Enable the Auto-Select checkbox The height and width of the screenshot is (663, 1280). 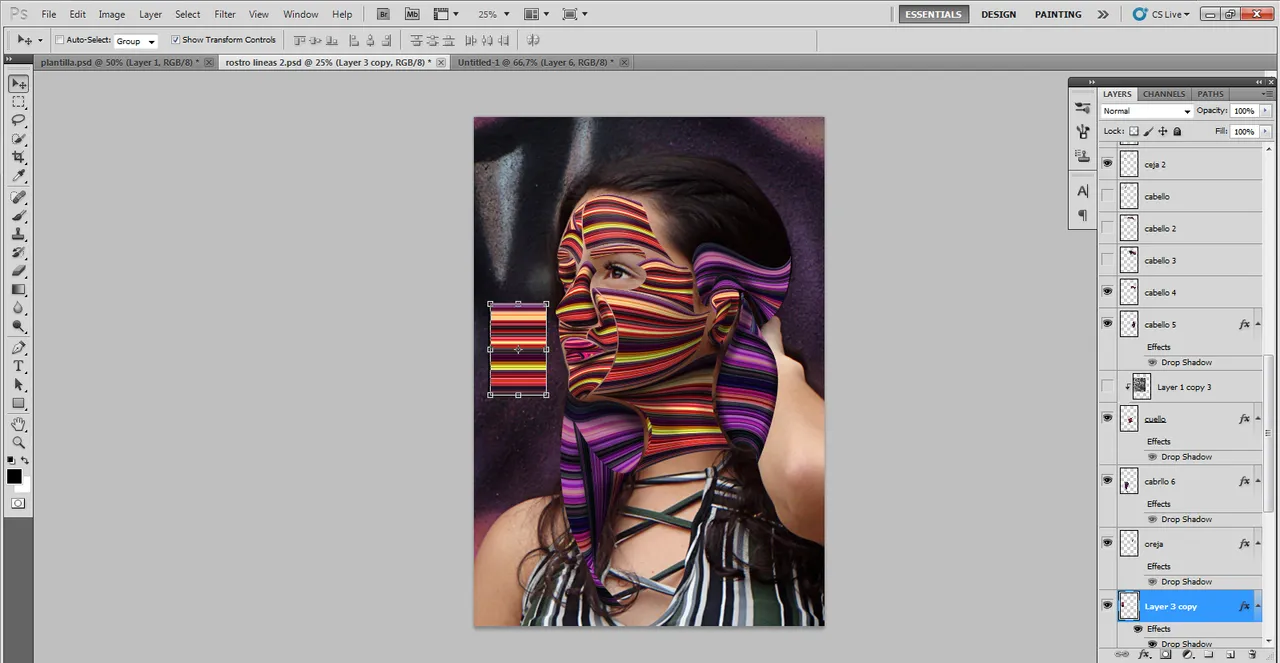pos(59,40)
